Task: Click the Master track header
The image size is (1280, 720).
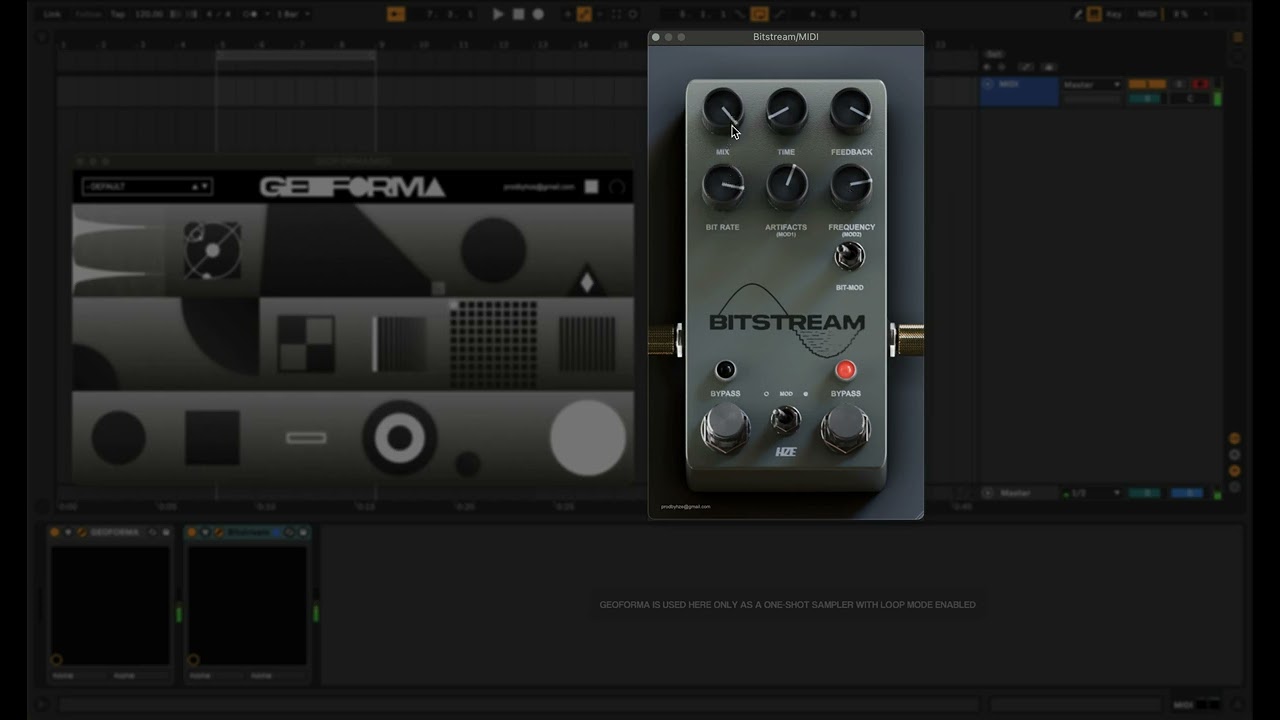Action: click(x=1019, y=493)
